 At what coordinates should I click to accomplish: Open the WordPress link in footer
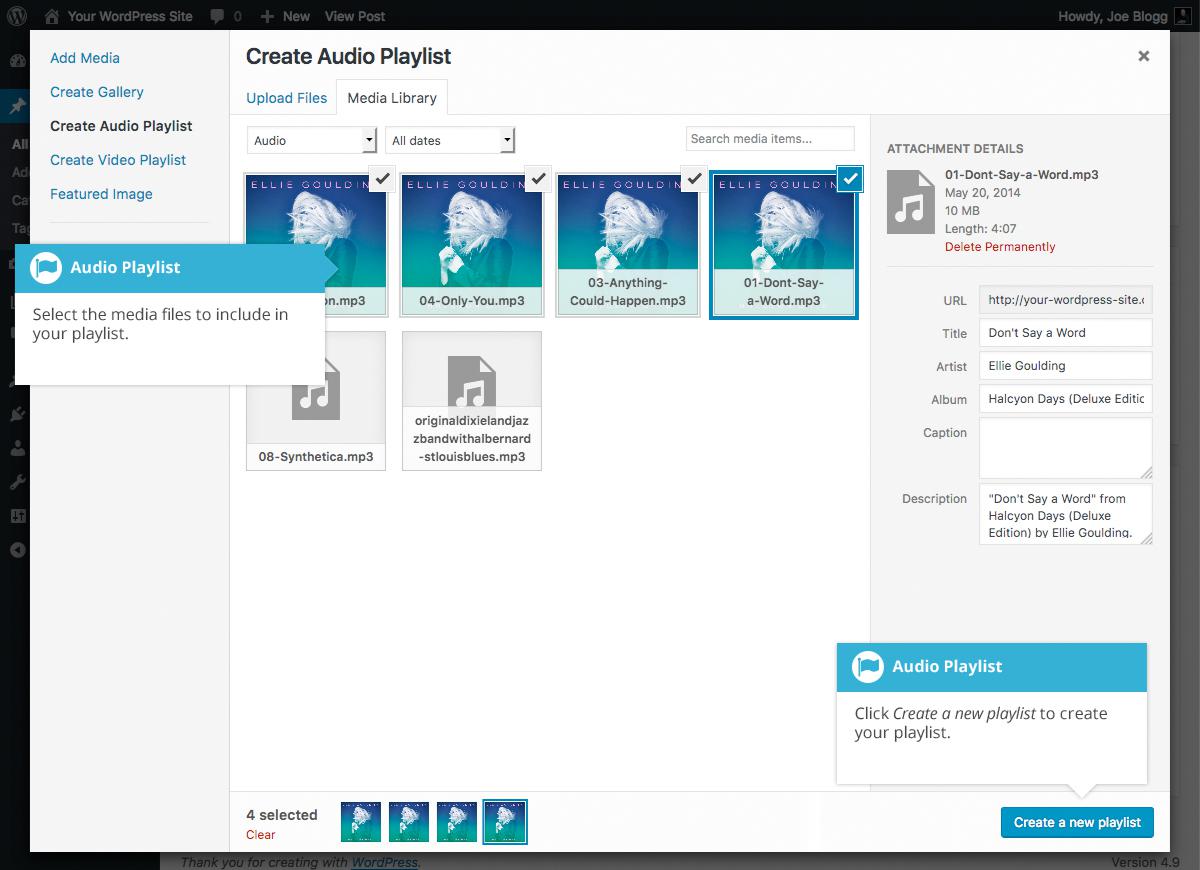point(386,862)
